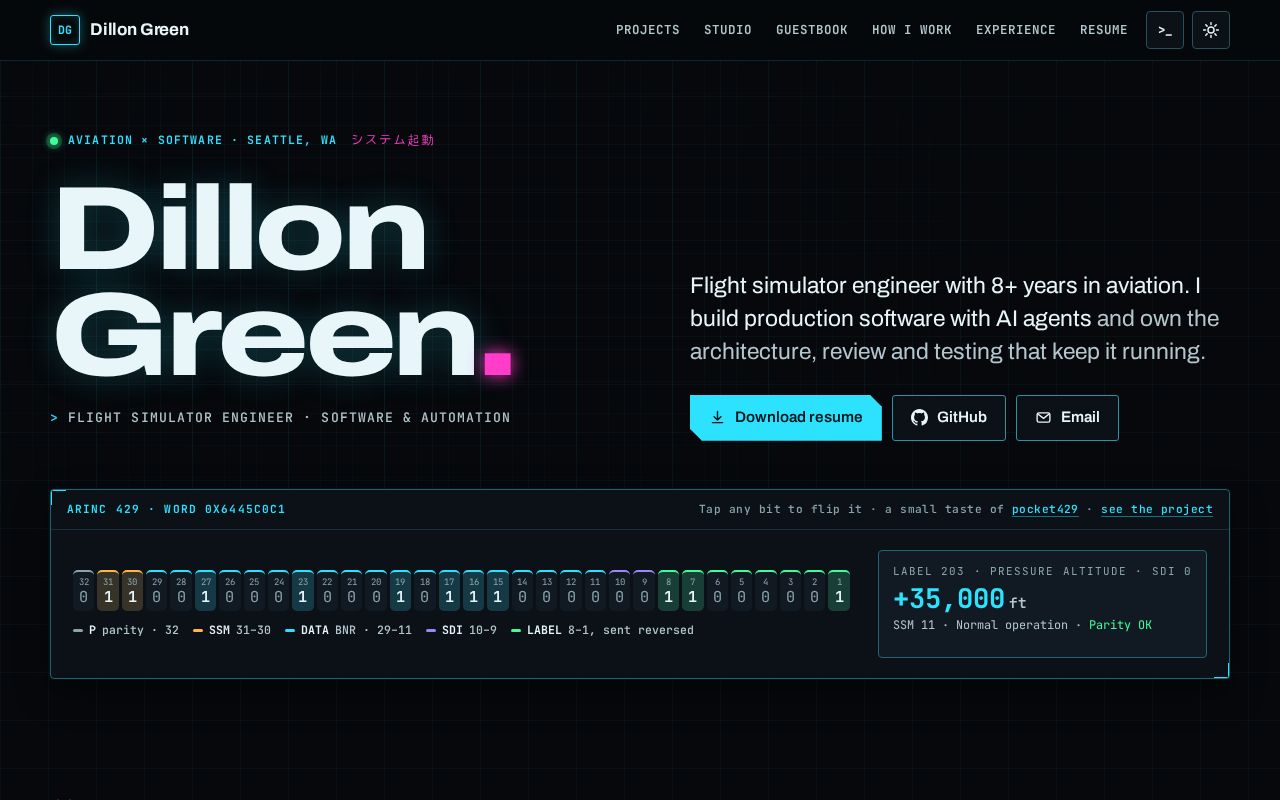The image size is (1280, 800).
Task: Flip label bit 1
Action: (839, 591)
